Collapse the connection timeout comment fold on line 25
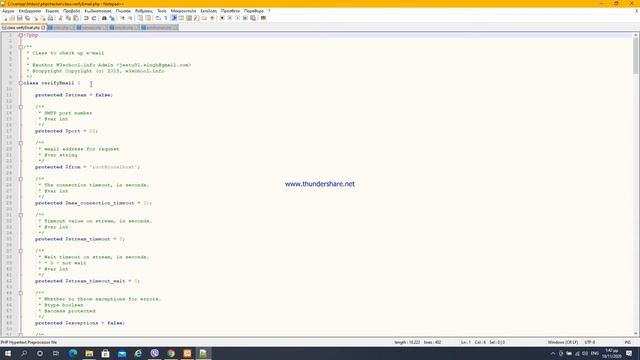This screenshot has height=360, width=640. (x=20, y=179)
